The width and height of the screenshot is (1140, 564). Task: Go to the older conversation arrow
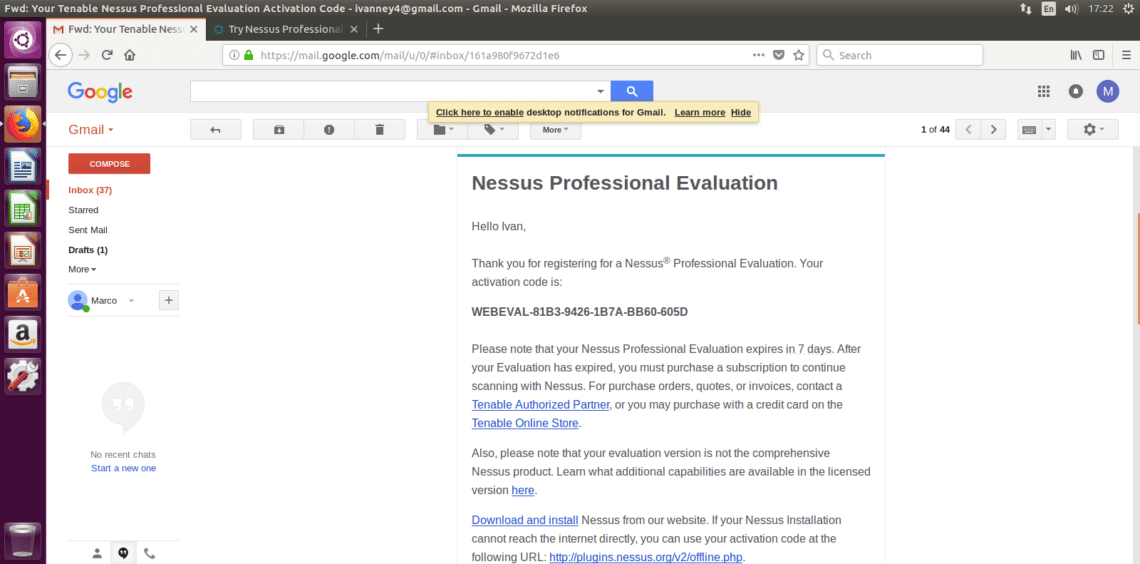click(992, 129)
